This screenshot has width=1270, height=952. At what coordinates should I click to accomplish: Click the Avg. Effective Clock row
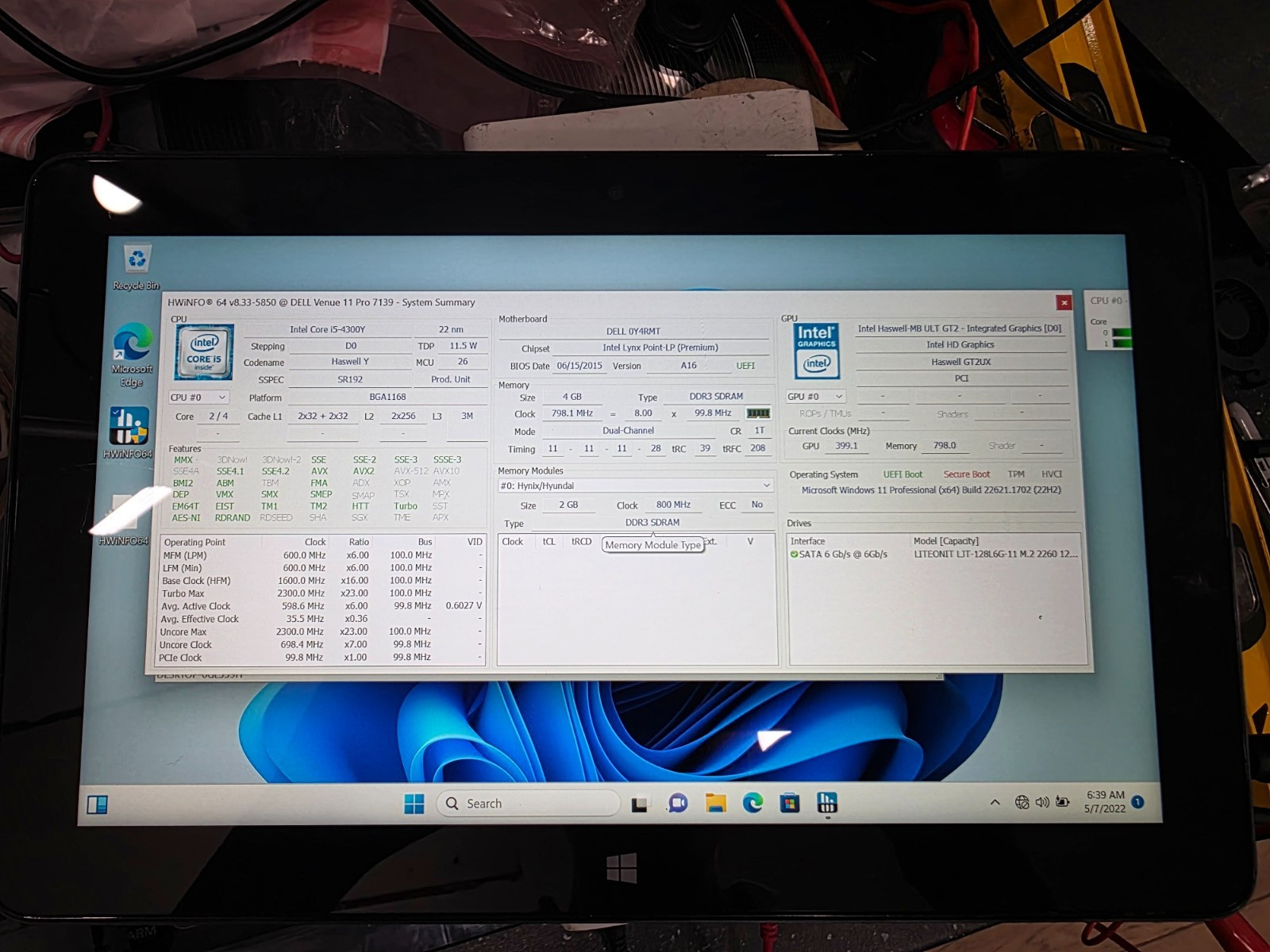point(322,619)
